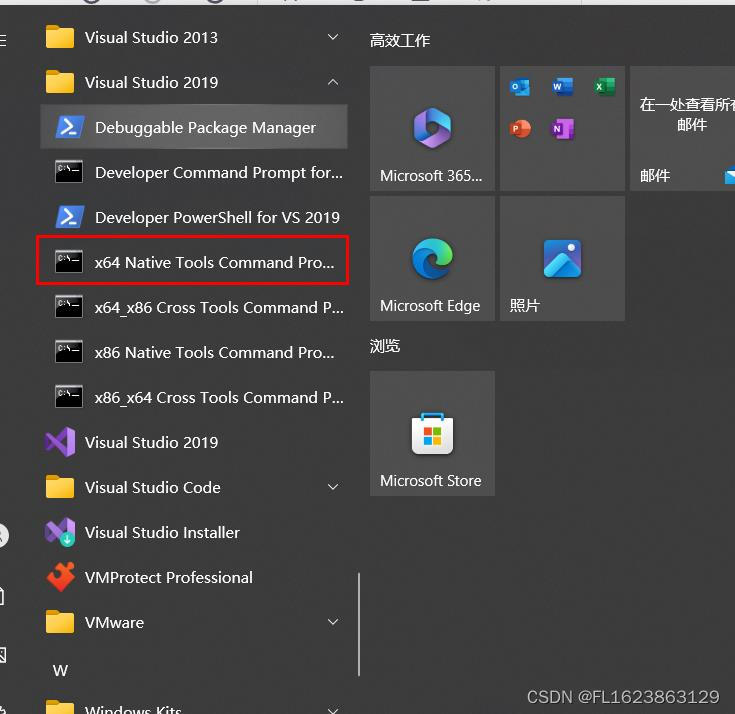Click the Visual Studio Code folder icon
The height and width of the screenshot is (714, 735).
[60, 487]
